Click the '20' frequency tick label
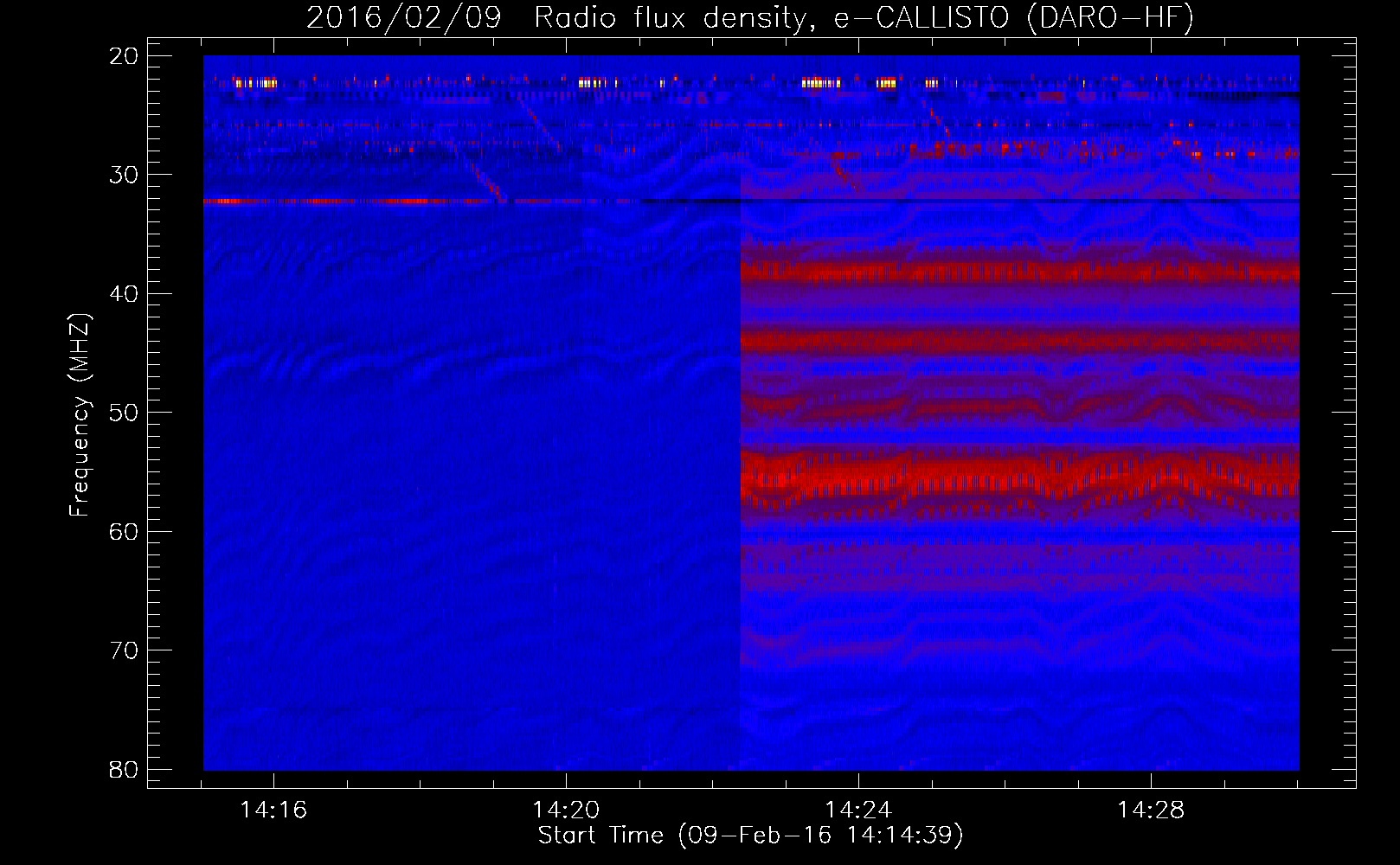1400x865 pixels. tap(125, 56)
